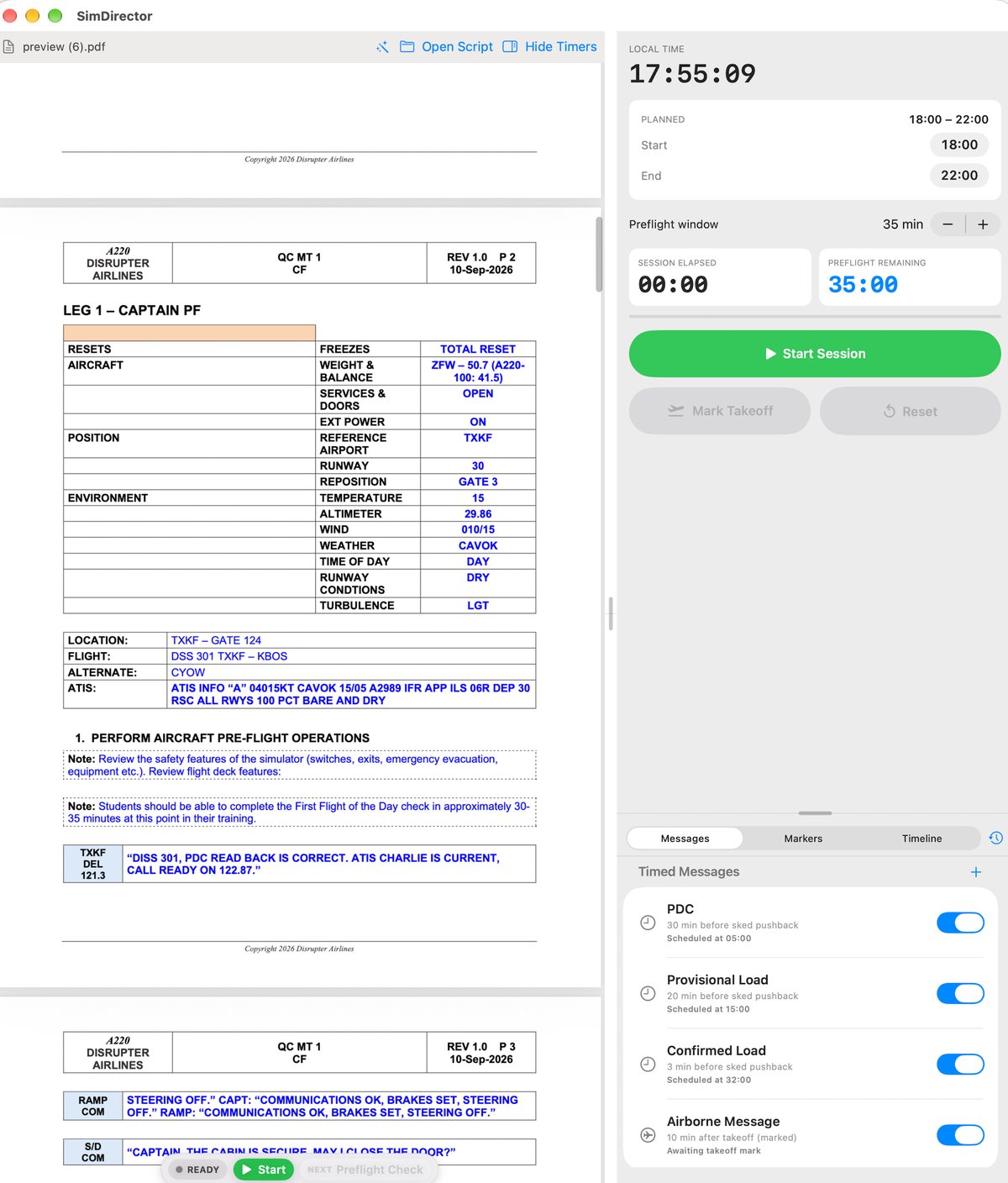The image size is (1008, 1183).
Task: Open the history clock icon beside Timeline tab
Action: [996, 838]
